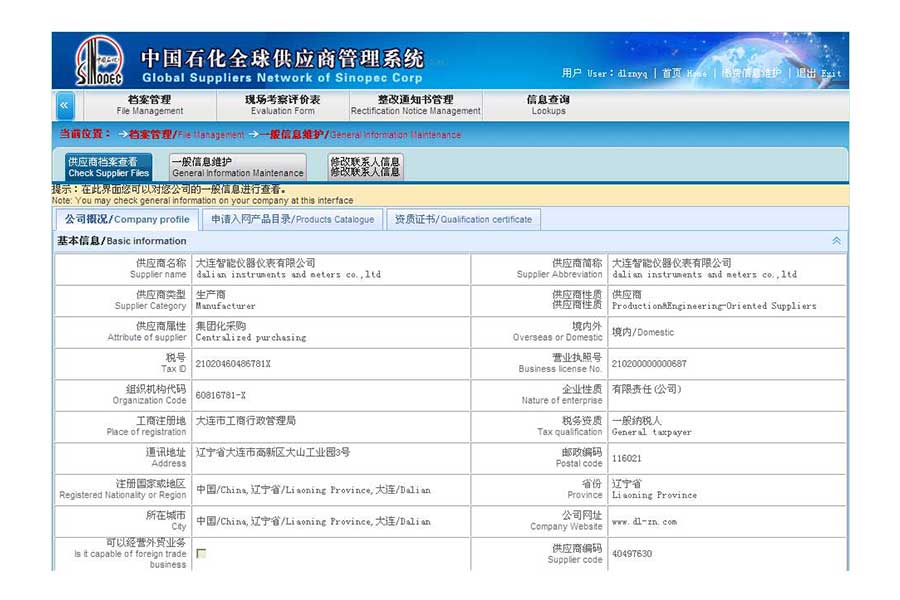The image size is (900, 600).
Task: Click the company website www.dl-zn.com
Action: (x=644, y=521)
